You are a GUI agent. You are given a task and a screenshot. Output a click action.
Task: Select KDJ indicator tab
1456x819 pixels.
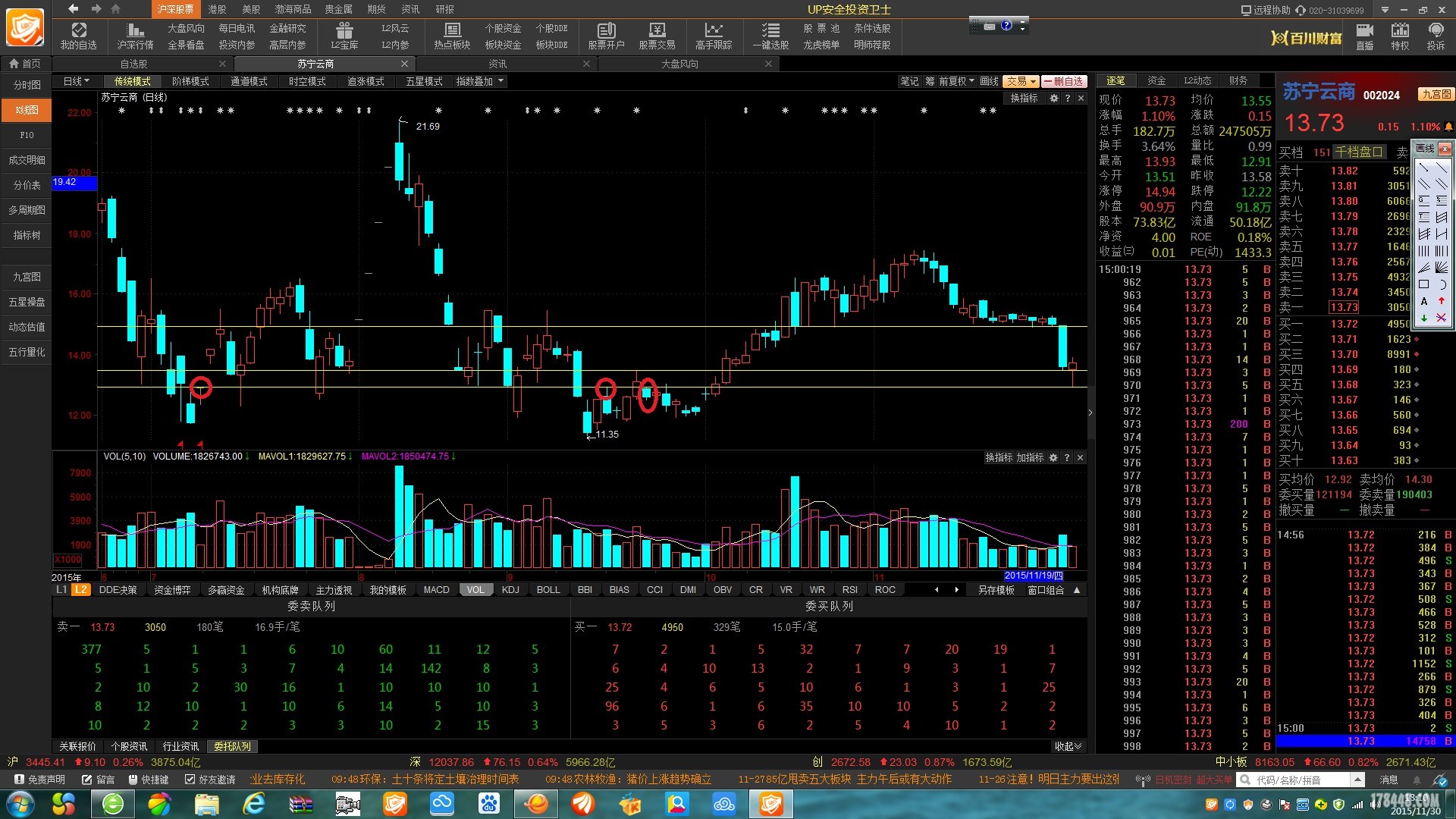(510, 590)
